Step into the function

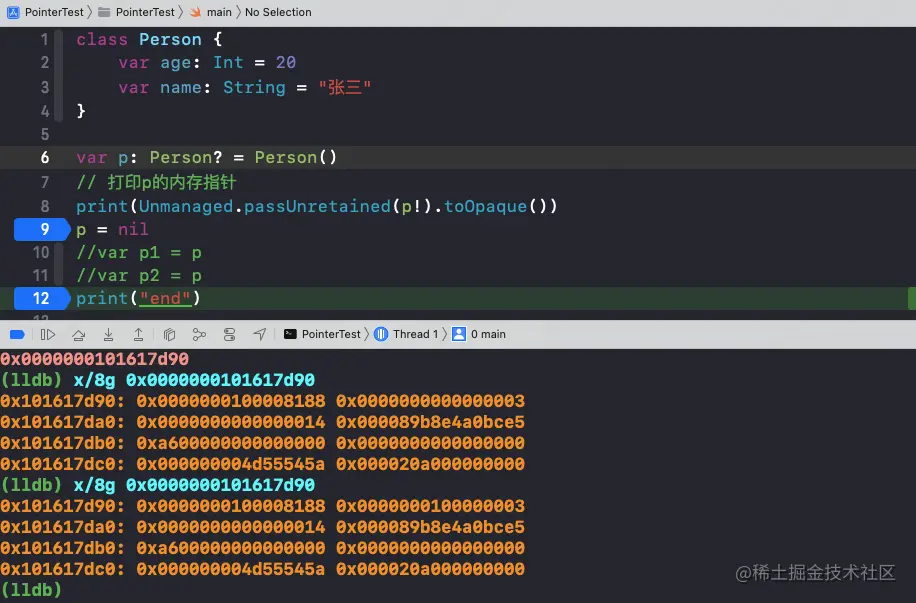click(109, 334)
